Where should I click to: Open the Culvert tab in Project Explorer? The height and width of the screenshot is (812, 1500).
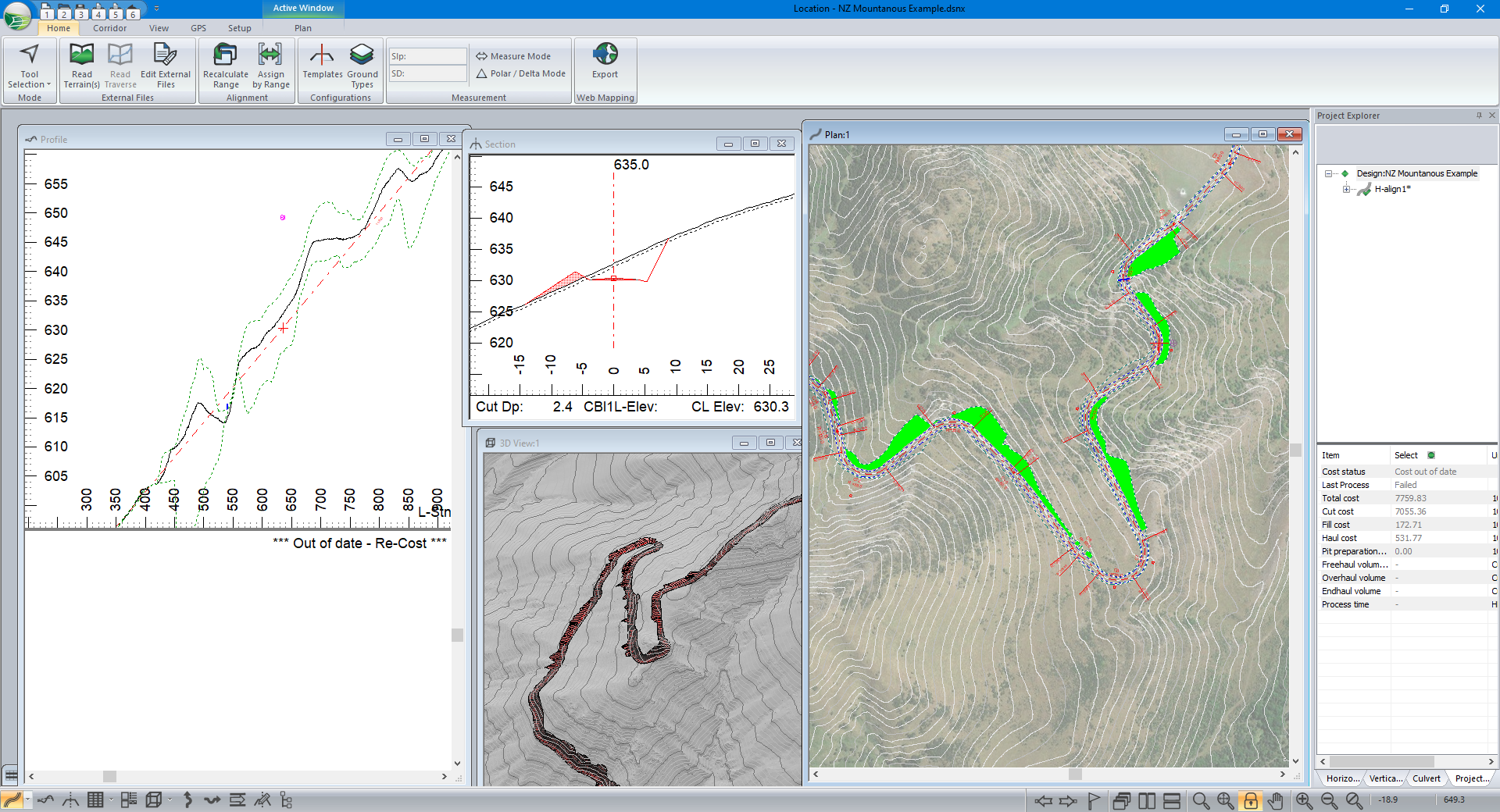coord(1426,778)
